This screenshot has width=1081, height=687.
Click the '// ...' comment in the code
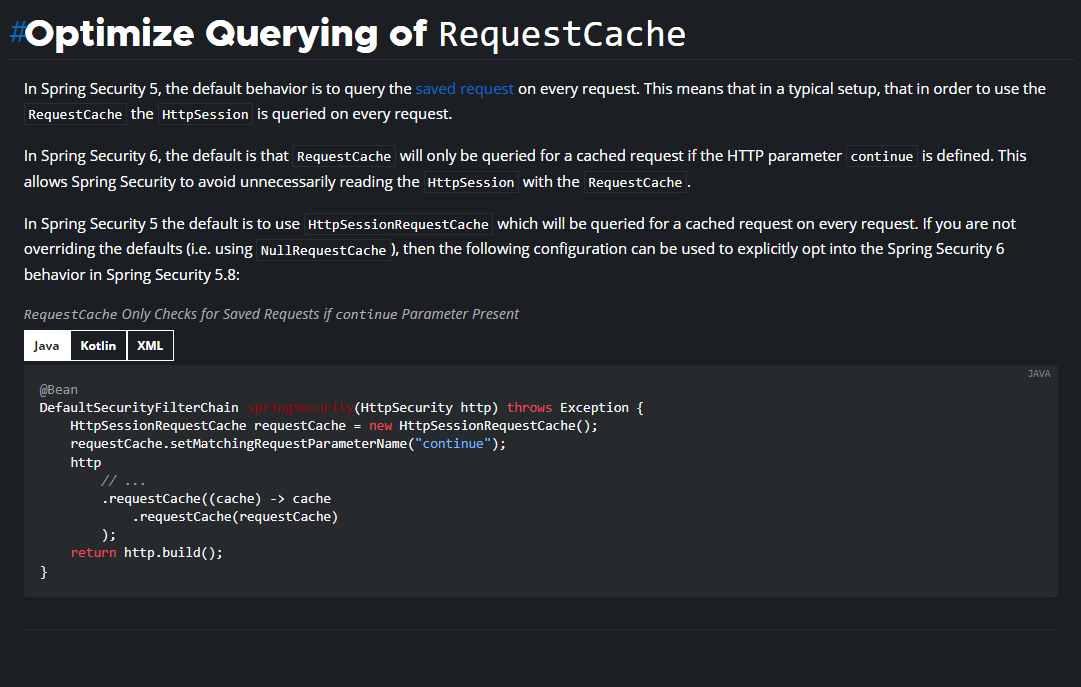[123, 480]
